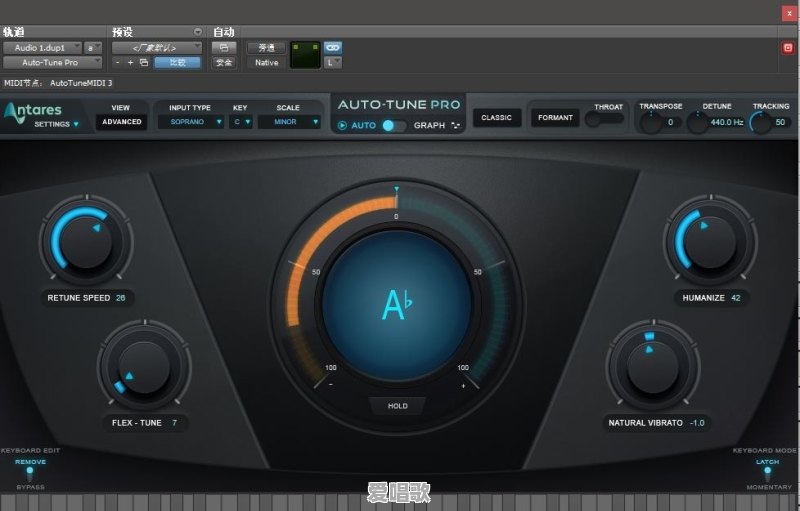Image resolution: width=800 pixels, height=511 pixels.
Task: Click the Flex-Tune knob
Action: click(x=144, y=366)
